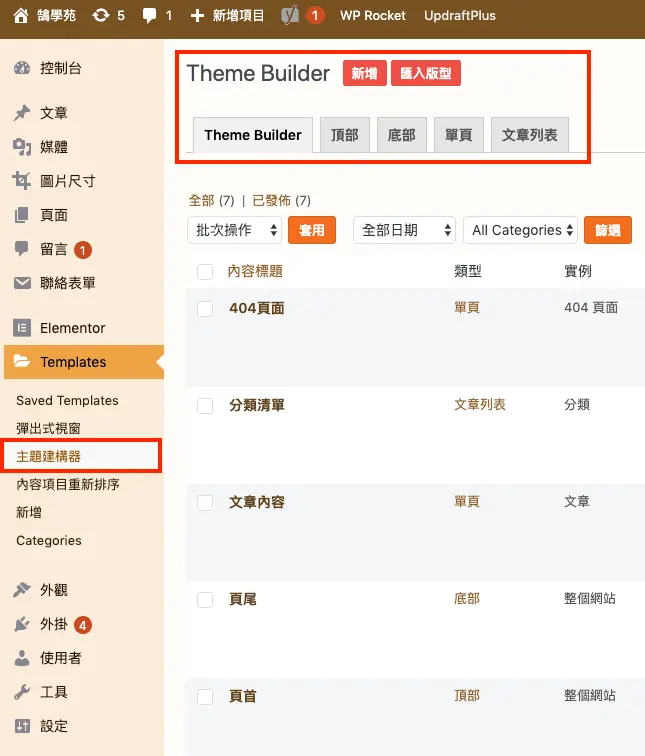Click the Elementor logo icon
The width and height of the screenshot is (645, 756).
[22, 328]
